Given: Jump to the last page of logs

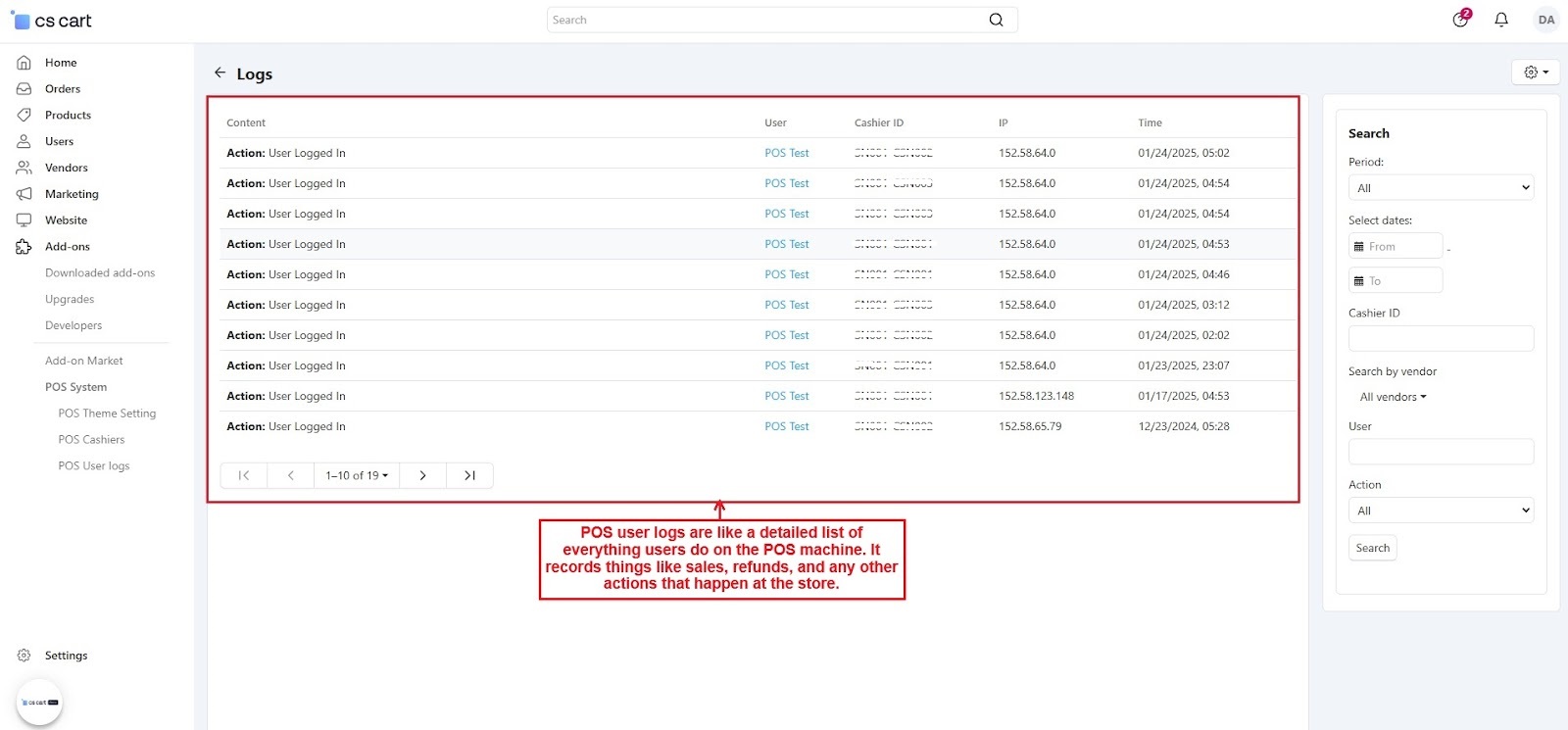Looking at the screenshot, I should point(469,475).
